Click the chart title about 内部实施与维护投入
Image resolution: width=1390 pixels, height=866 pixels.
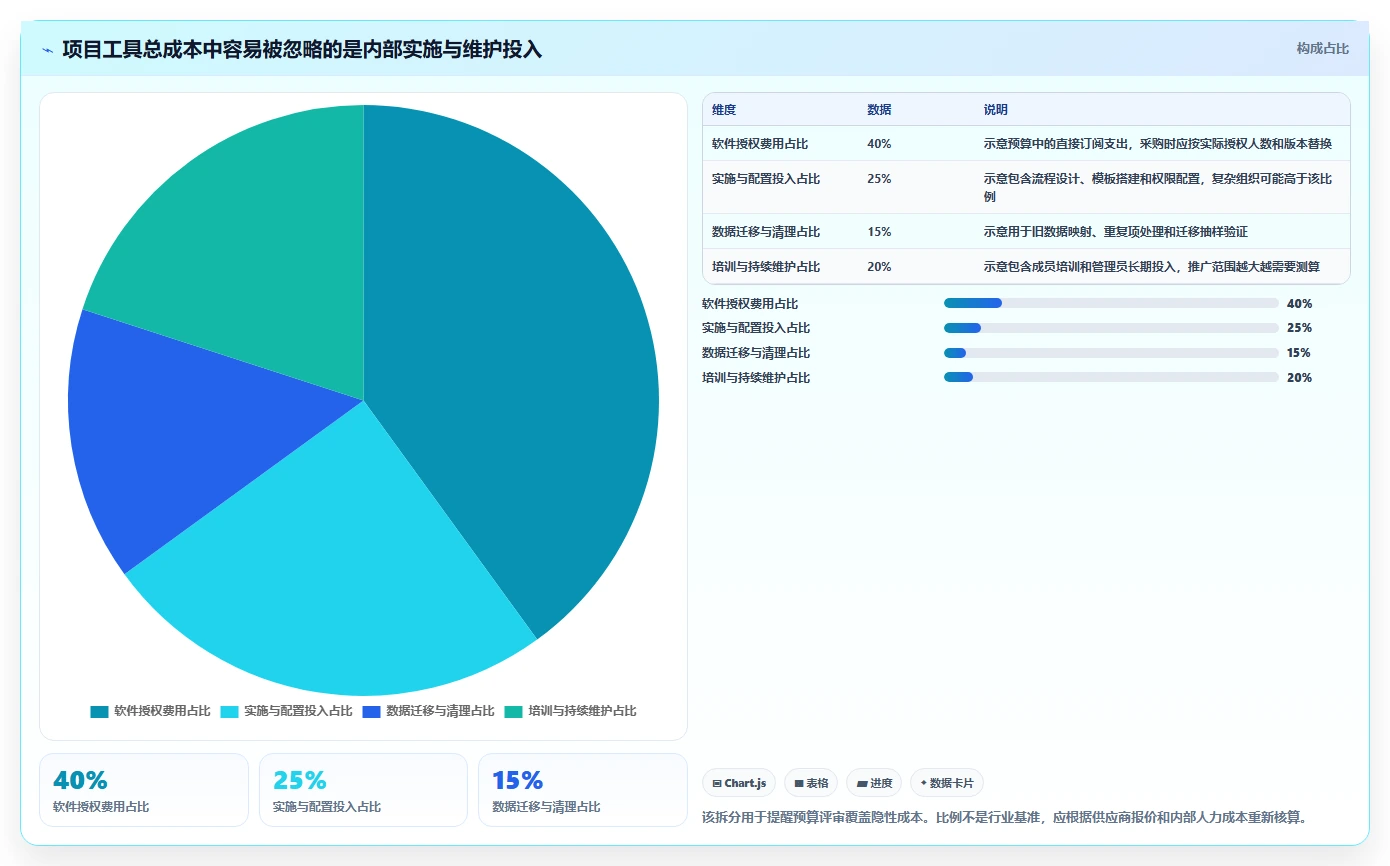tap(302, 49)
